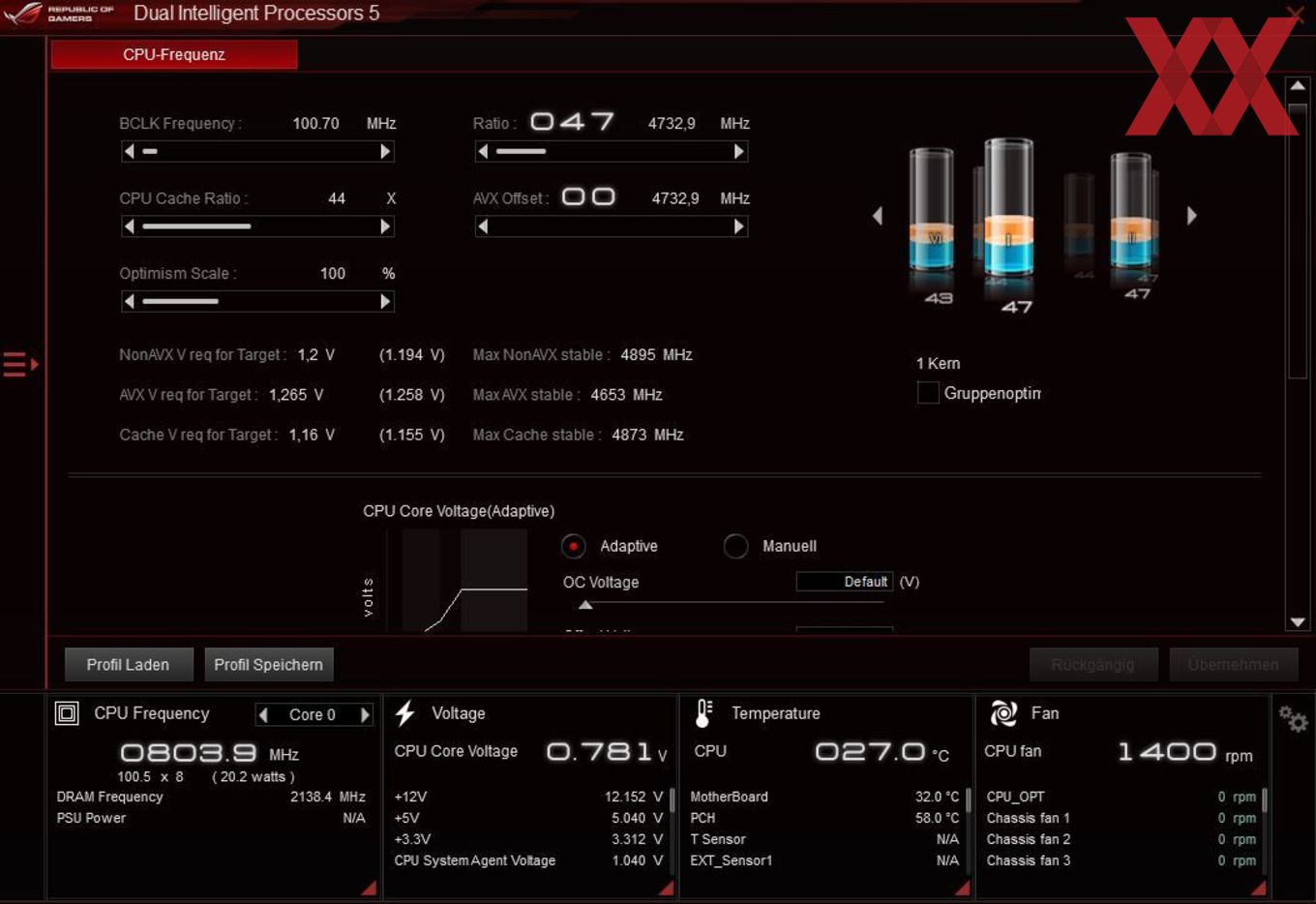
Task: Click the Chassis fan 1 row
Action: click(x=1121, y=818)
